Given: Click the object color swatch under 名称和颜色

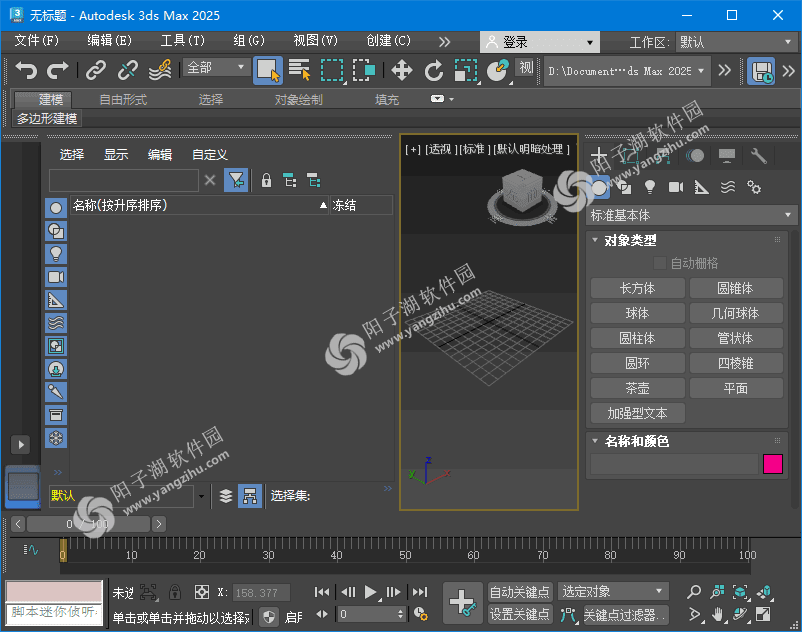Looking at the screenshot, I should click(x=771, y=464).
